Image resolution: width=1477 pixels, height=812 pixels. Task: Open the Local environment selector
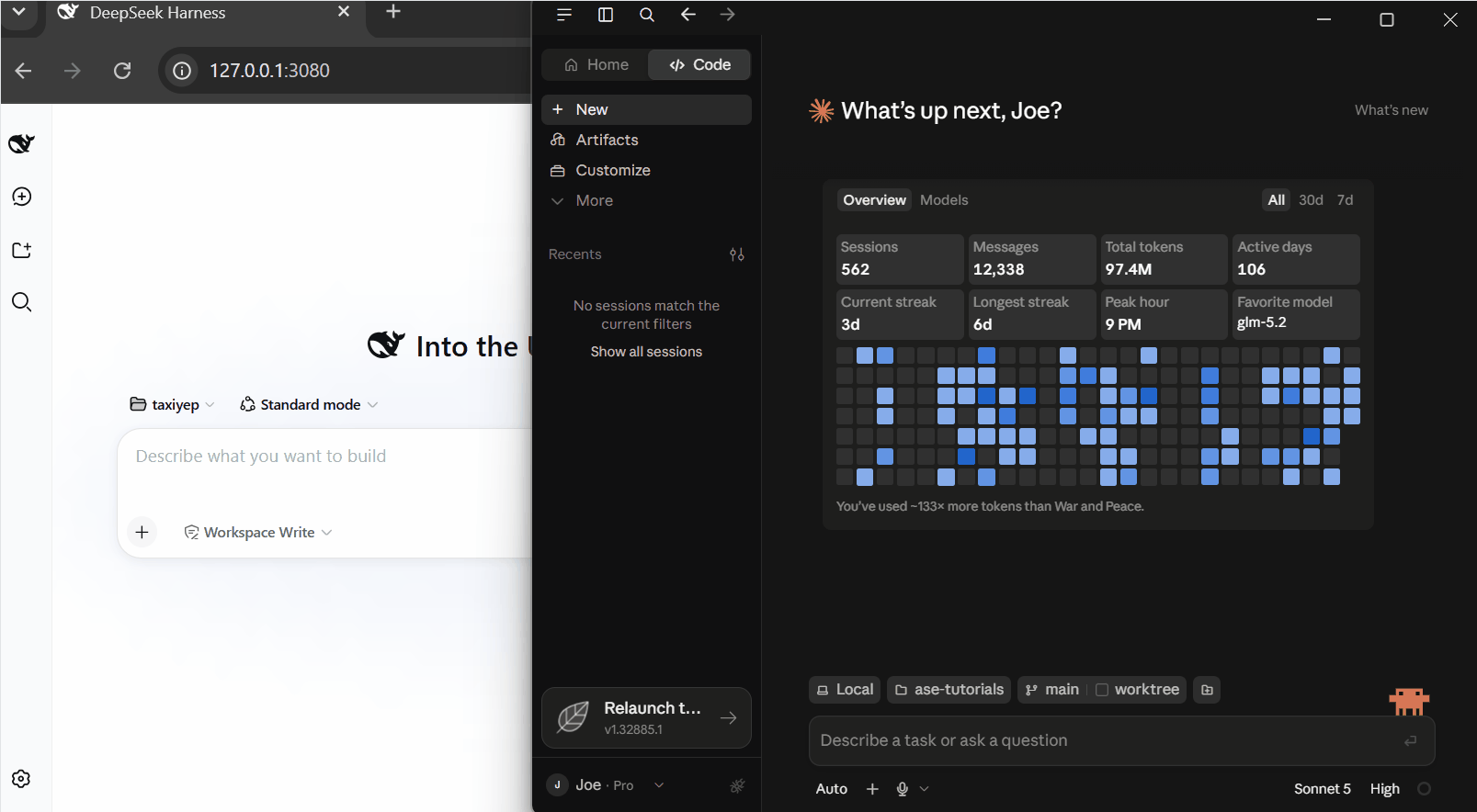(845, 690)
